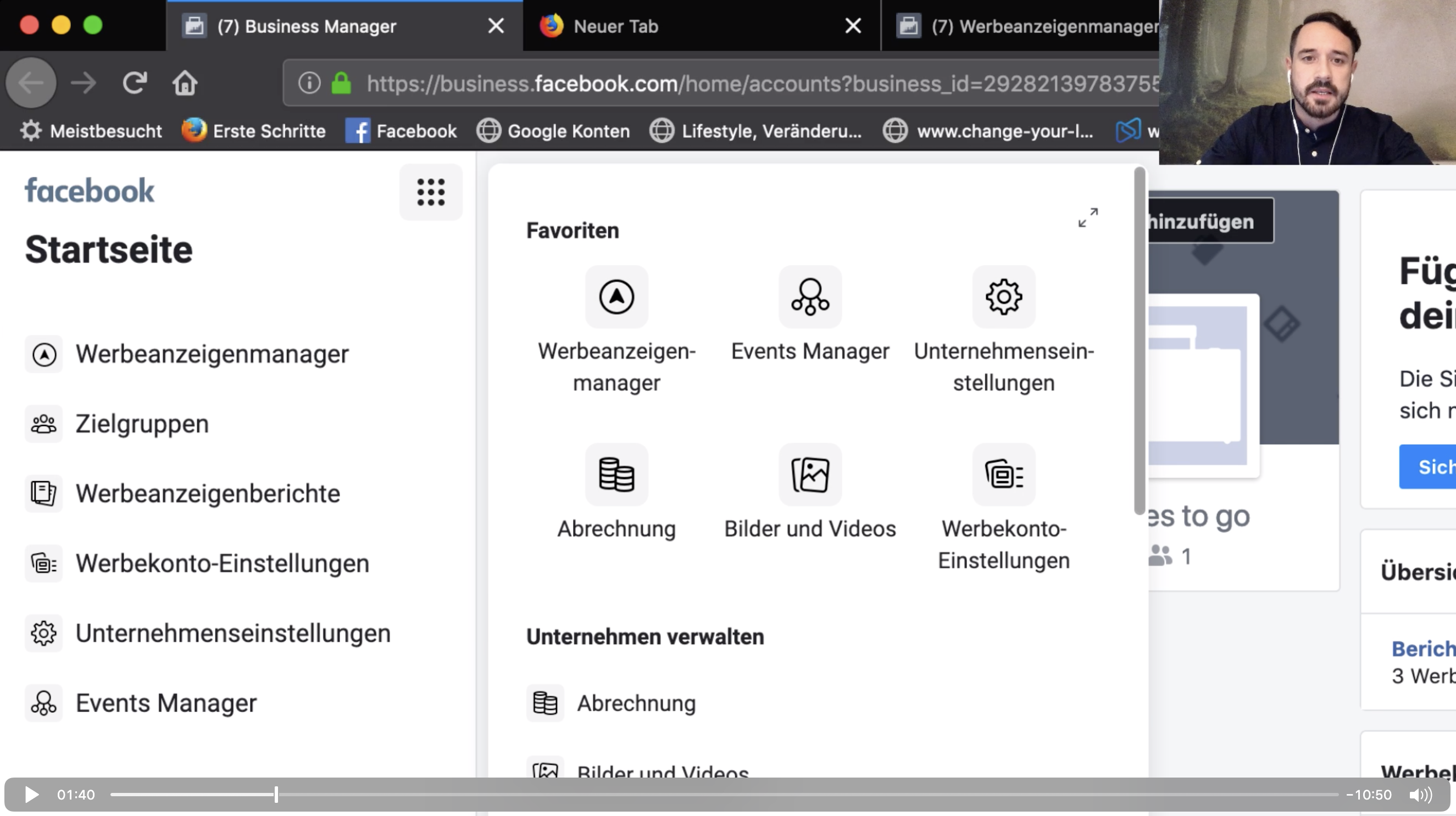
Task: Expand the Favoriten panel with arrows icon
Action: tap(1087, 217)
